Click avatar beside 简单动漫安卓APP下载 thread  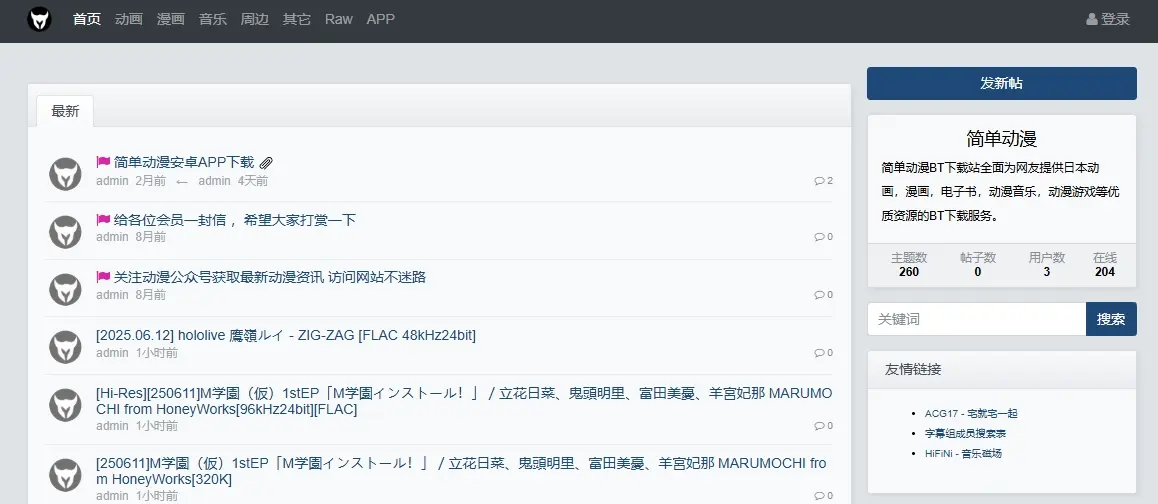coord(65,174)
